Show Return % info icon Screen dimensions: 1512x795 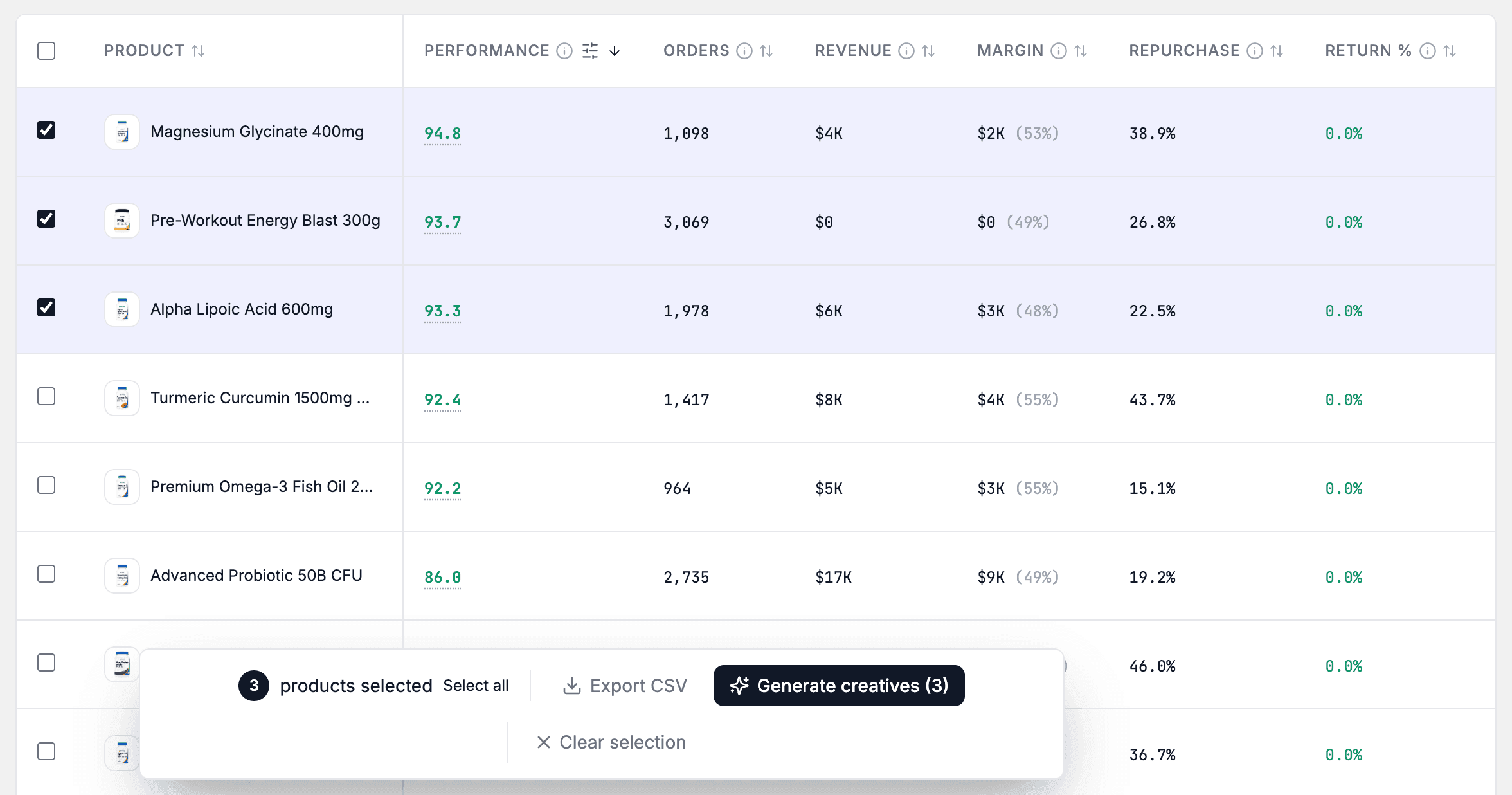1428,51
